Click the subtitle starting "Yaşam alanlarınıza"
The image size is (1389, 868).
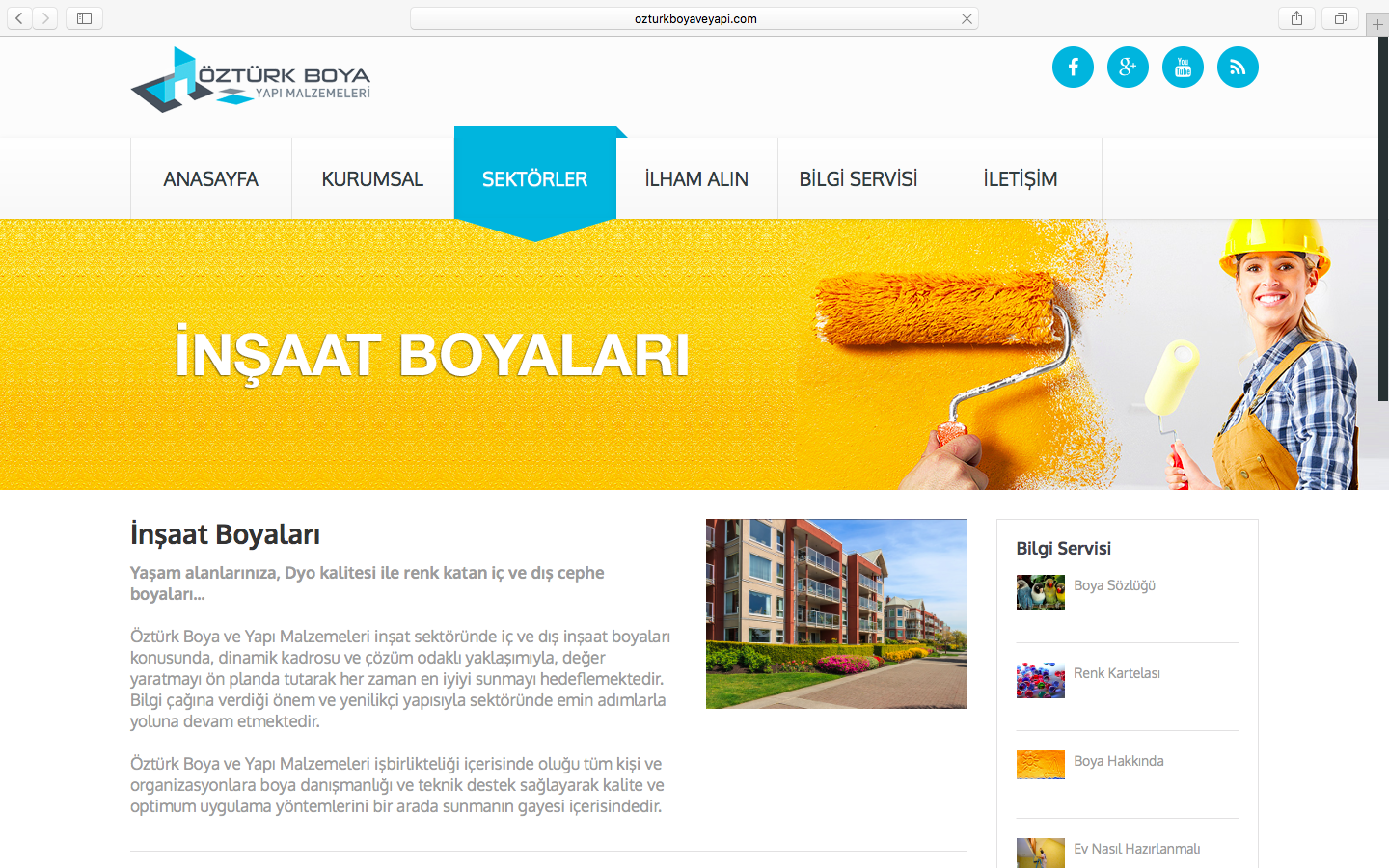(x=368, y=583)
